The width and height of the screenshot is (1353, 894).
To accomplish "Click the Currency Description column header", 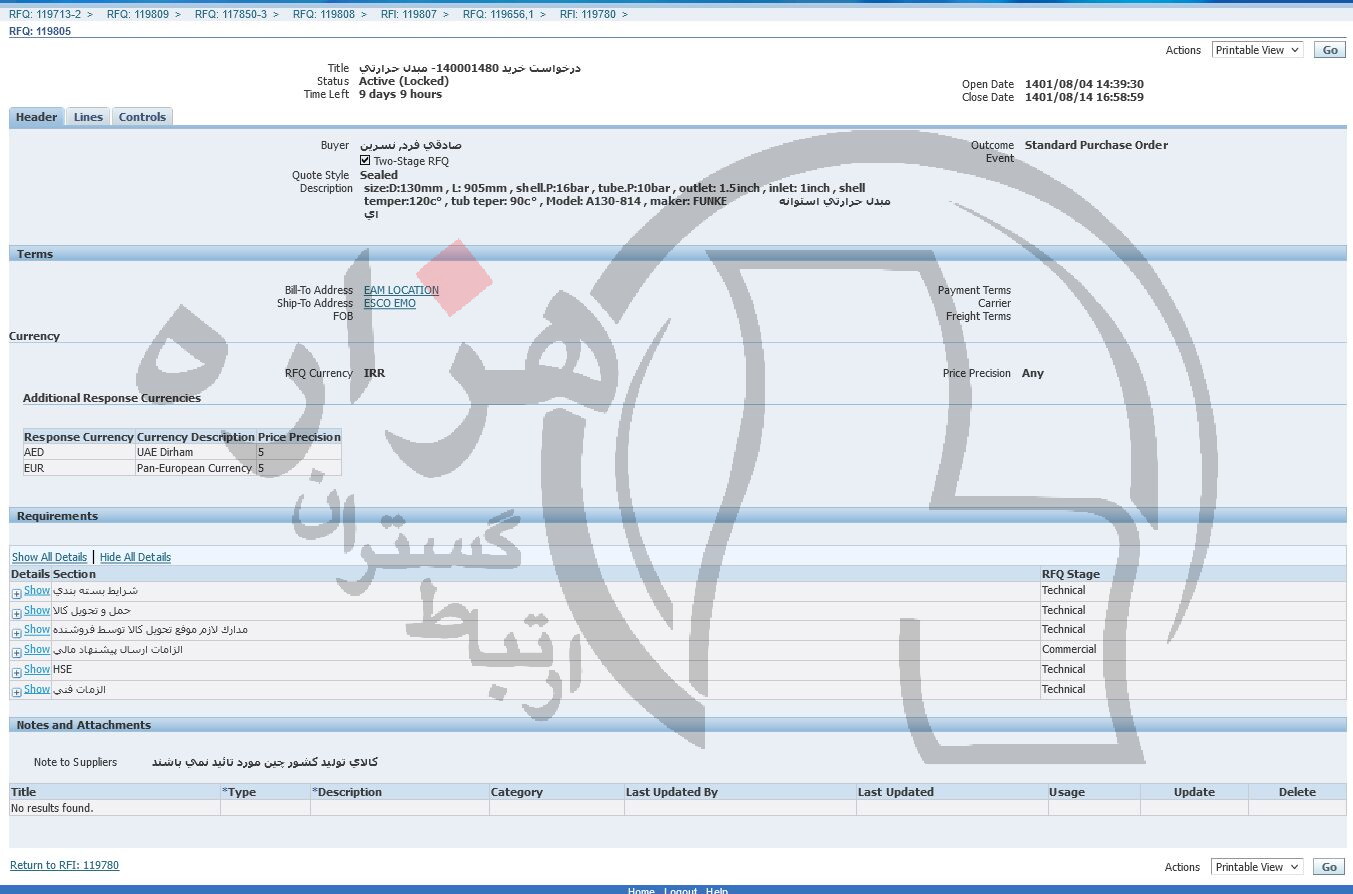I will coord(196,437).
